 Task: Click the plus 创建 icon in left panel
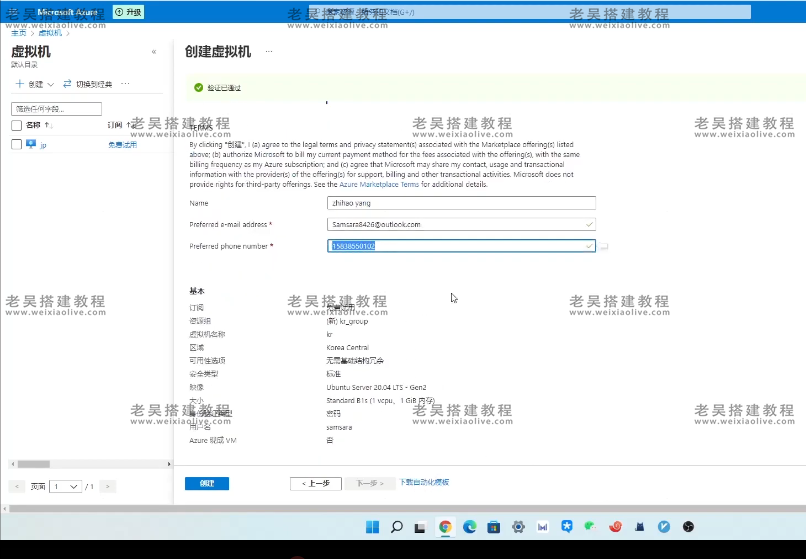click(x=20, y=84)
